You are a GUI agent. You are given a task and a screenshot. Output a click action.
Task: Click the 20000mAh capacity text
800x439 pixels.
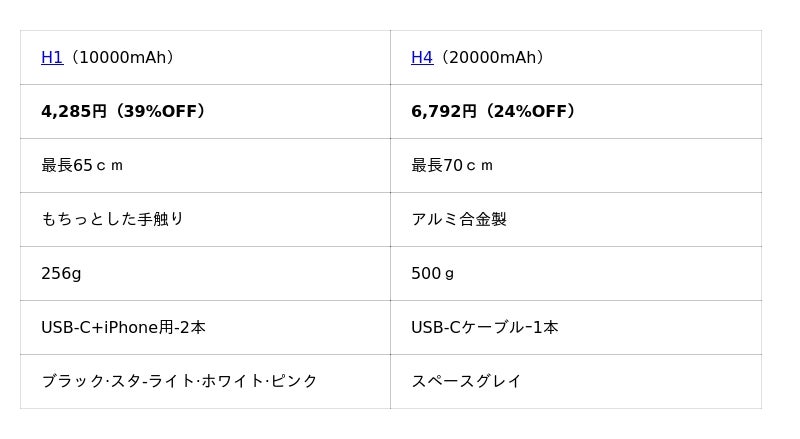(491, 58)
